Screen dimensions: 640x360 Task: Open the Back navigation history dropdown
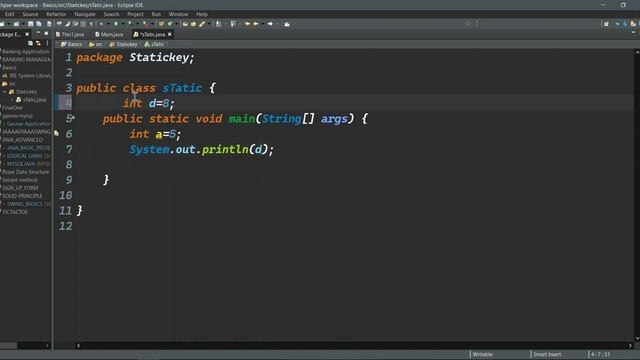(x=262, y=24)
